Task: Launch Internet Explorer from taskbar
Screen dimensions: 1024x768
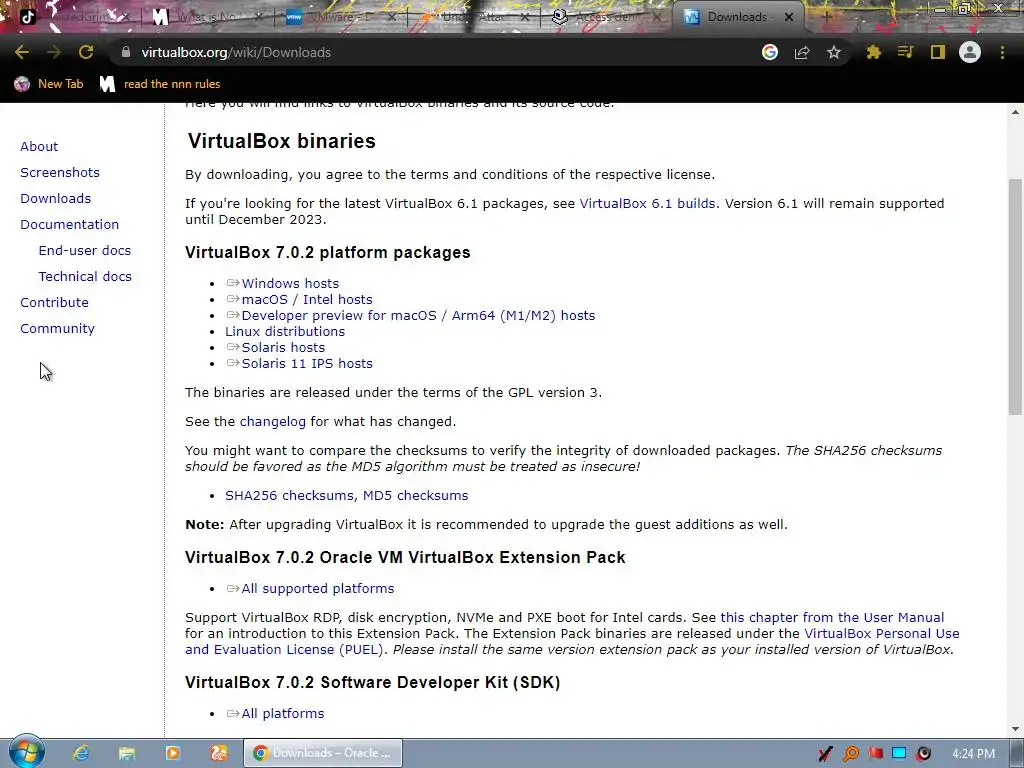Action: (x=80, y=753)
